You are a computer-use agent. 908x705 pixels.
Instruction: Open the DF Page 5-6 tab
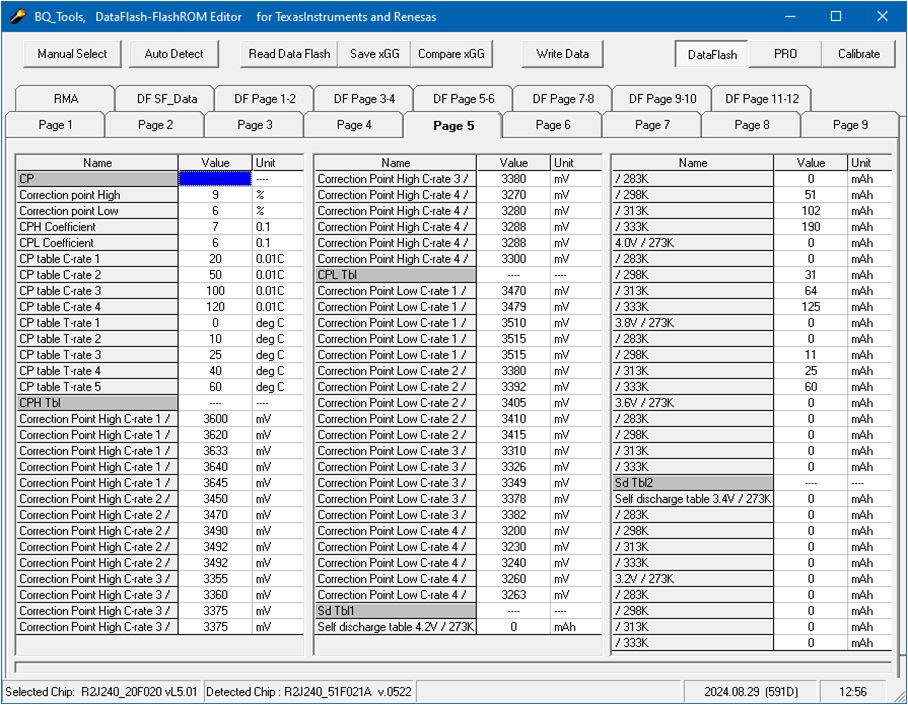tap(464, 98)
